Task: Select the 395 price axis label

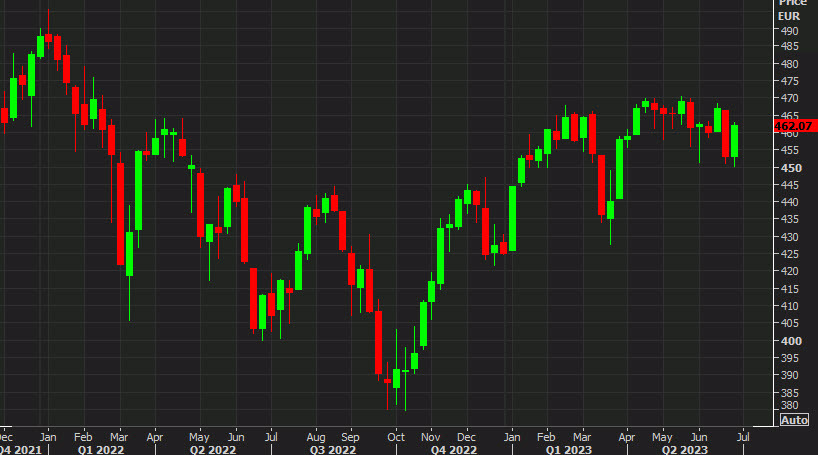Action: 789,358
